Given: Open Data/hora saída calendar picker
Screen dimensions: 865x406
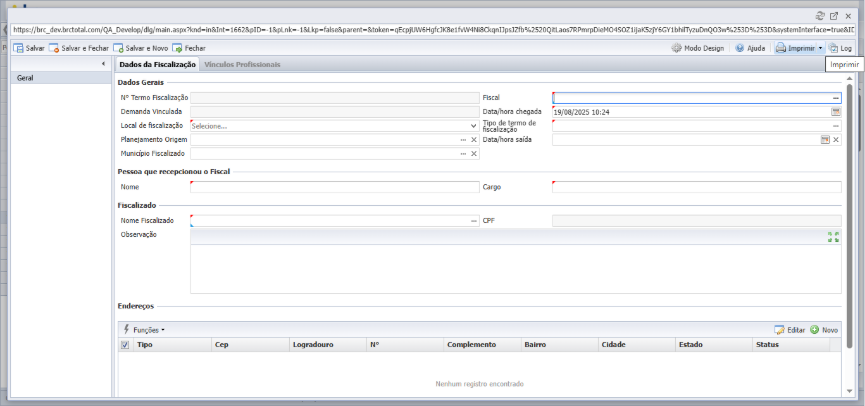Looking at the screenshot, I should coord(825,140).
